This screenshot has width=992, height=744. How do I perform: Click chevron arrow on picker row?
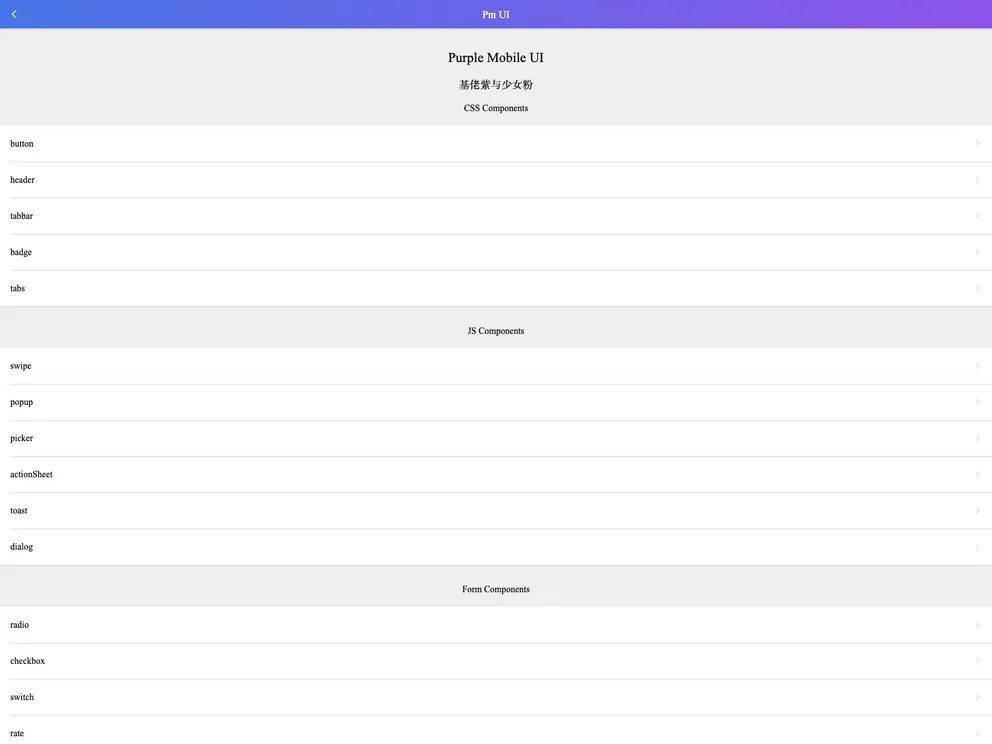pos(977,438)
